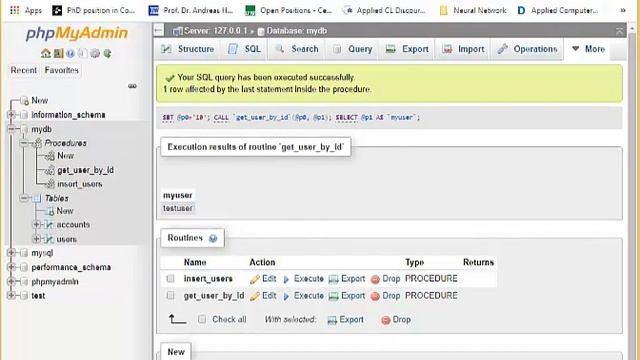The image size is (640, 360).
Task: Click New under Procedures in the tree
Action: tap(65, 156)
